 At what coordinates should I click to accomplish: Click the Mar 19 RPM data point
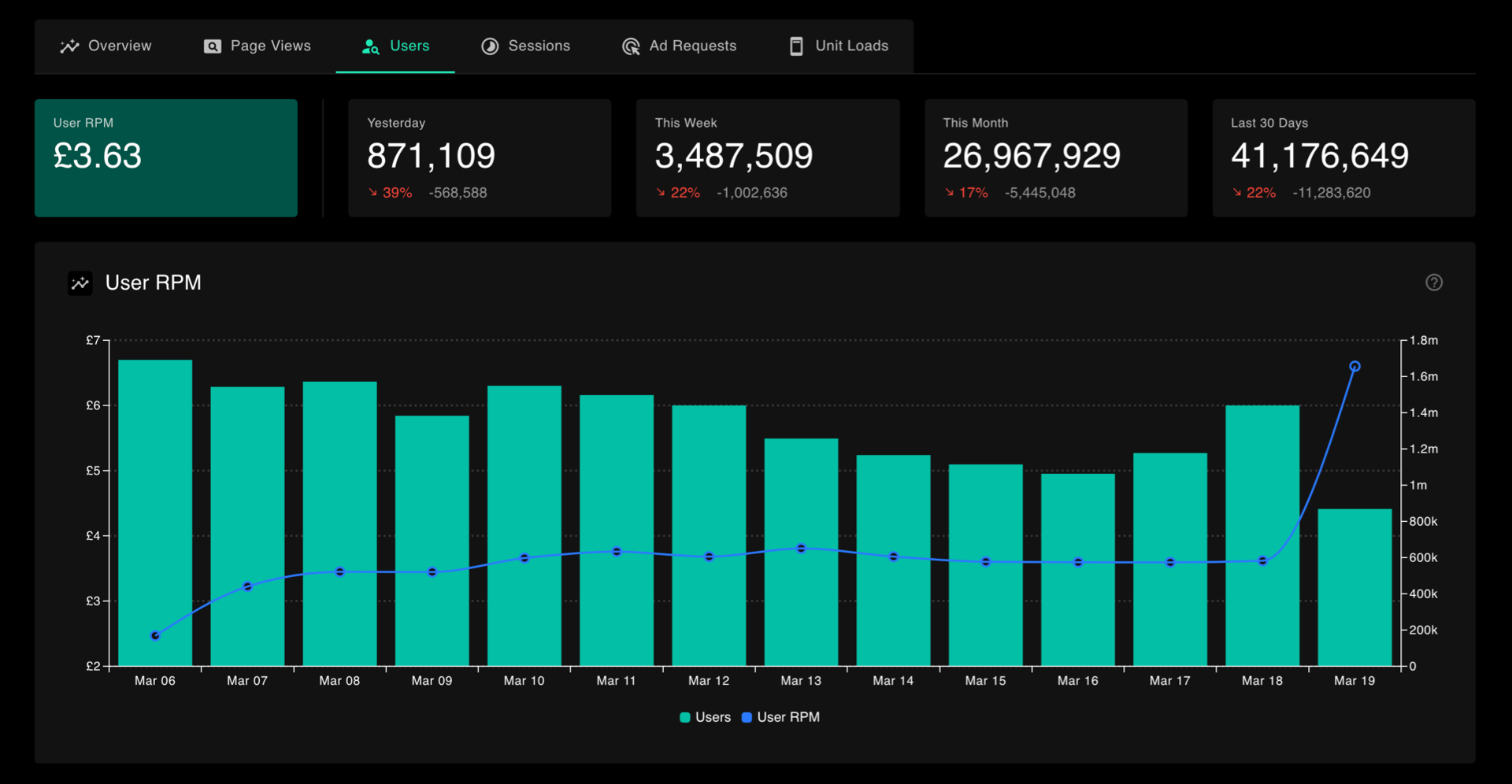coord(1354,366)
